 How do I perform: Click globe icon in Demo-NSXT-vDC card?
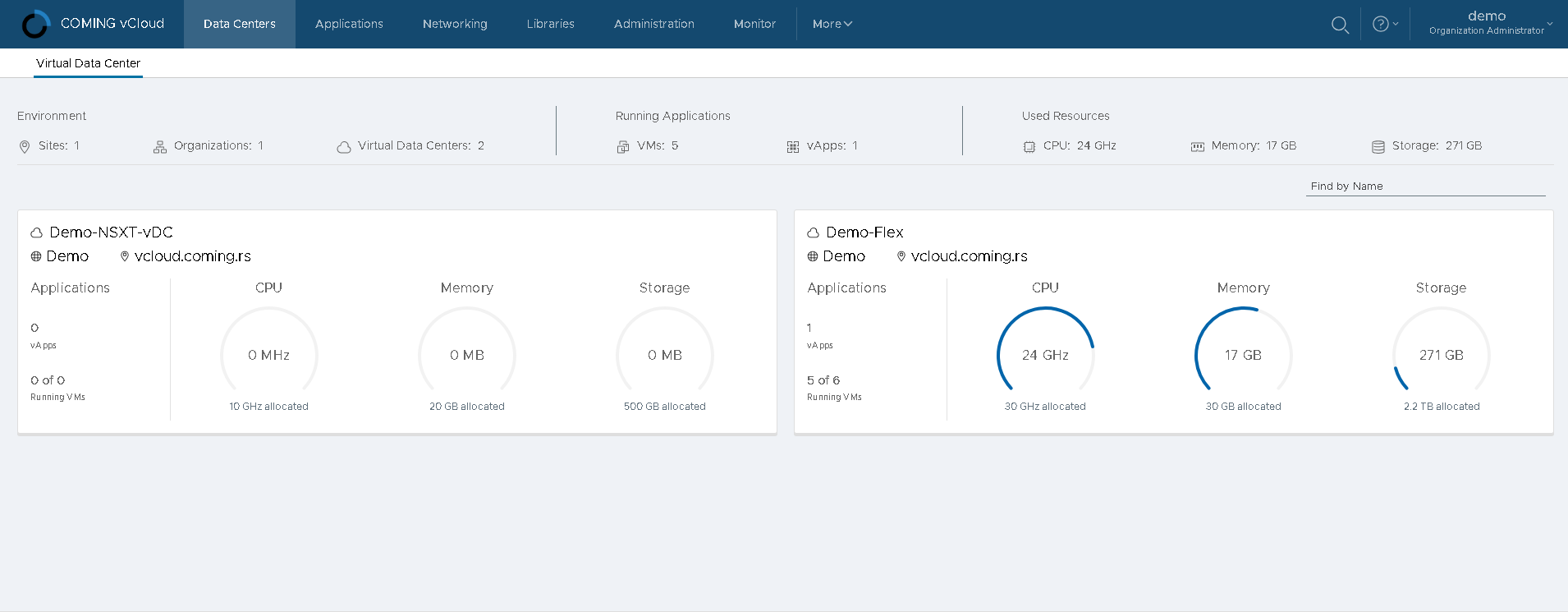(36, 256)
